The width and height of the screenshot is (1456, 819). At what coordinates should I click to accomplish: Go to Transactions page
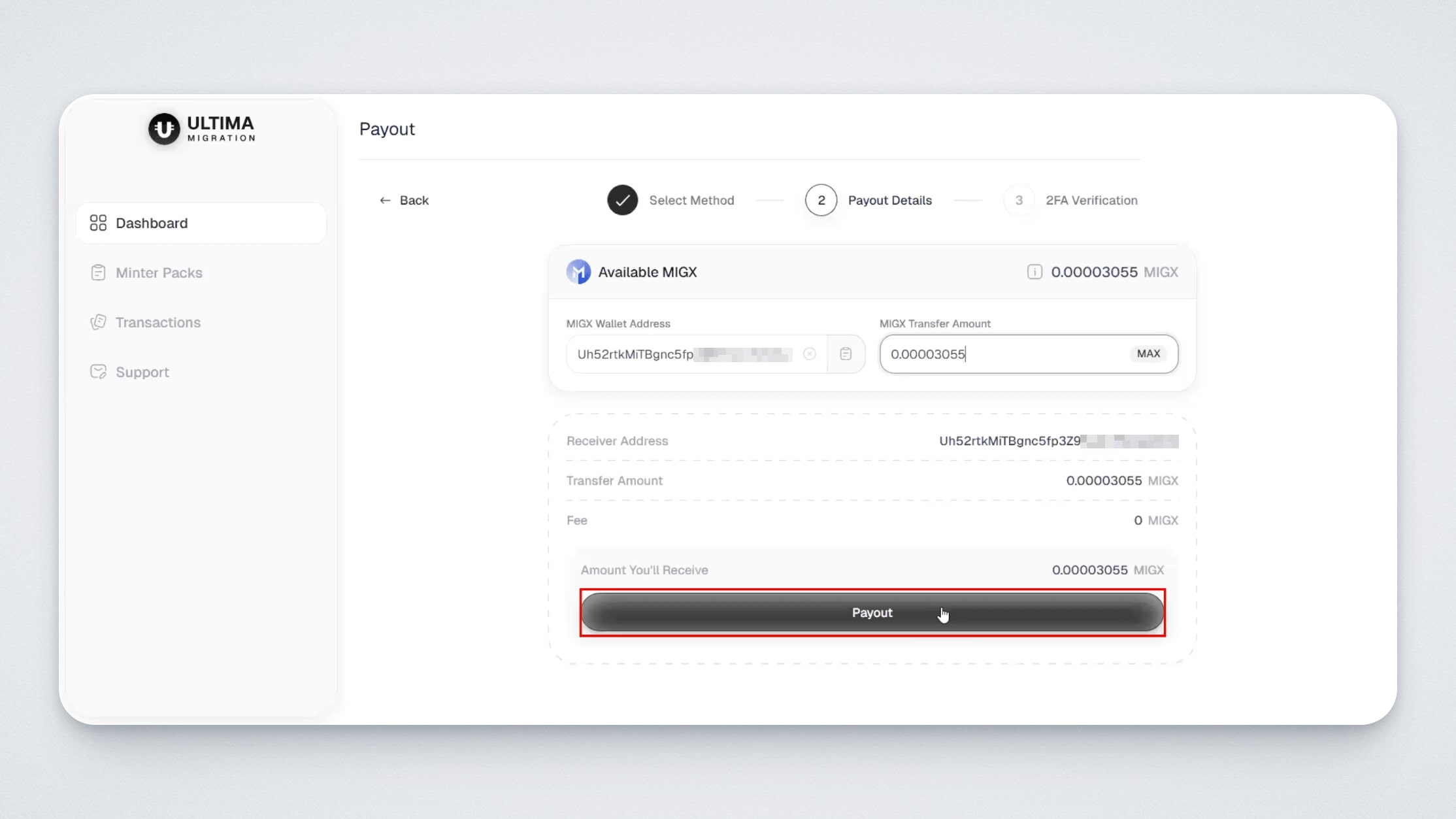(x=158, y=322)
